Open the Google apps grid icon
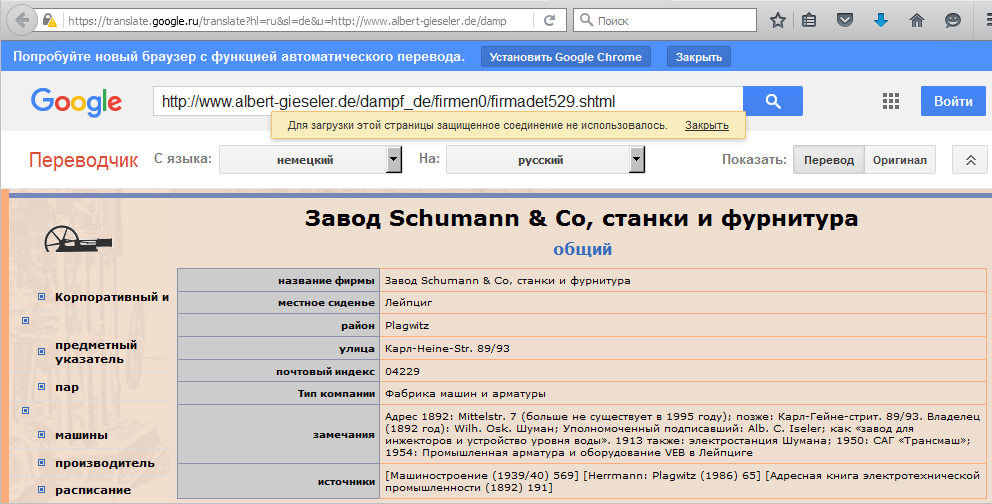992x504 pixels. click(x=891, y=101)
